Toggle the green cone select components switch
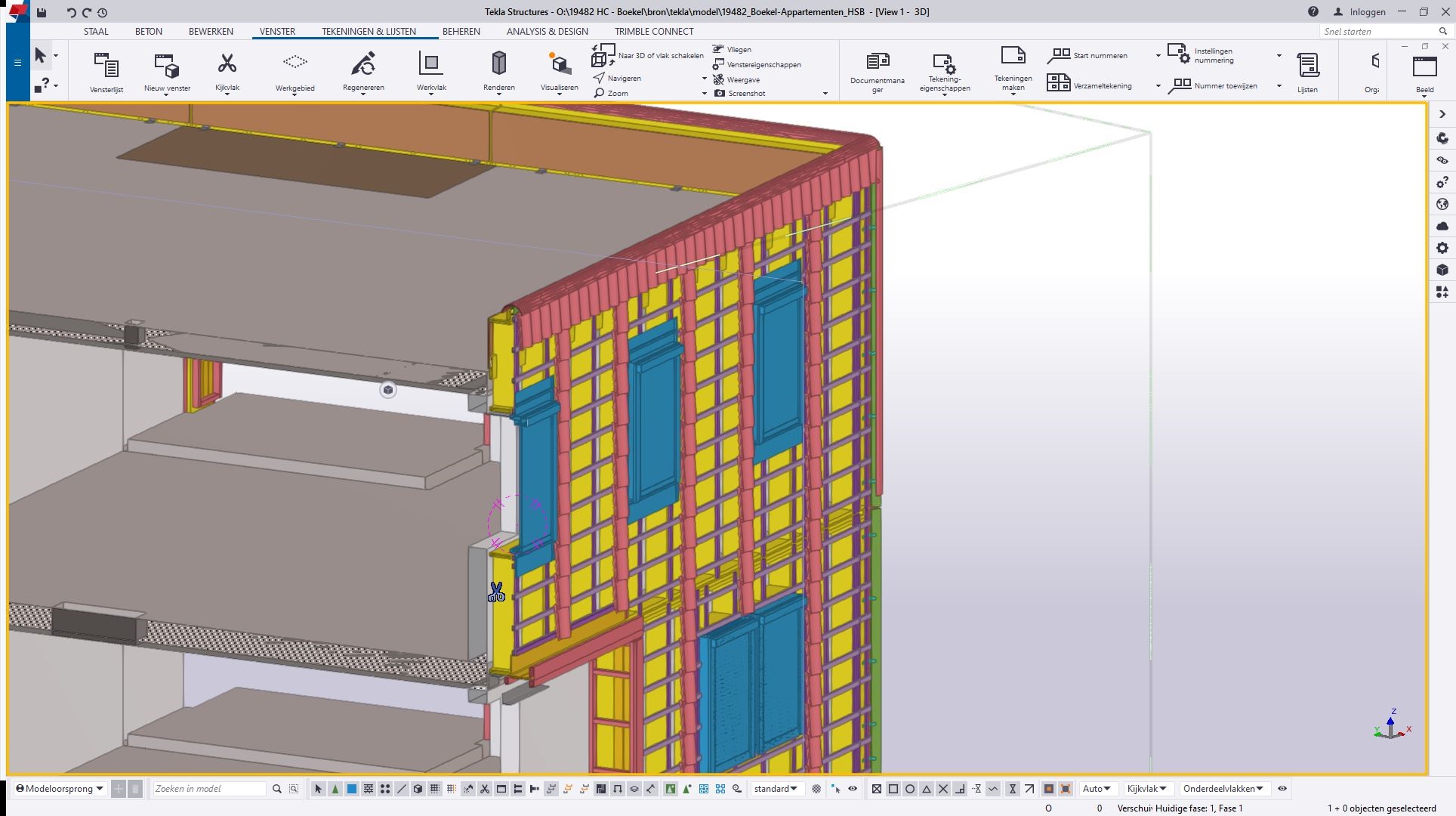Screen dimensions: 1456x816 (335, 789)
